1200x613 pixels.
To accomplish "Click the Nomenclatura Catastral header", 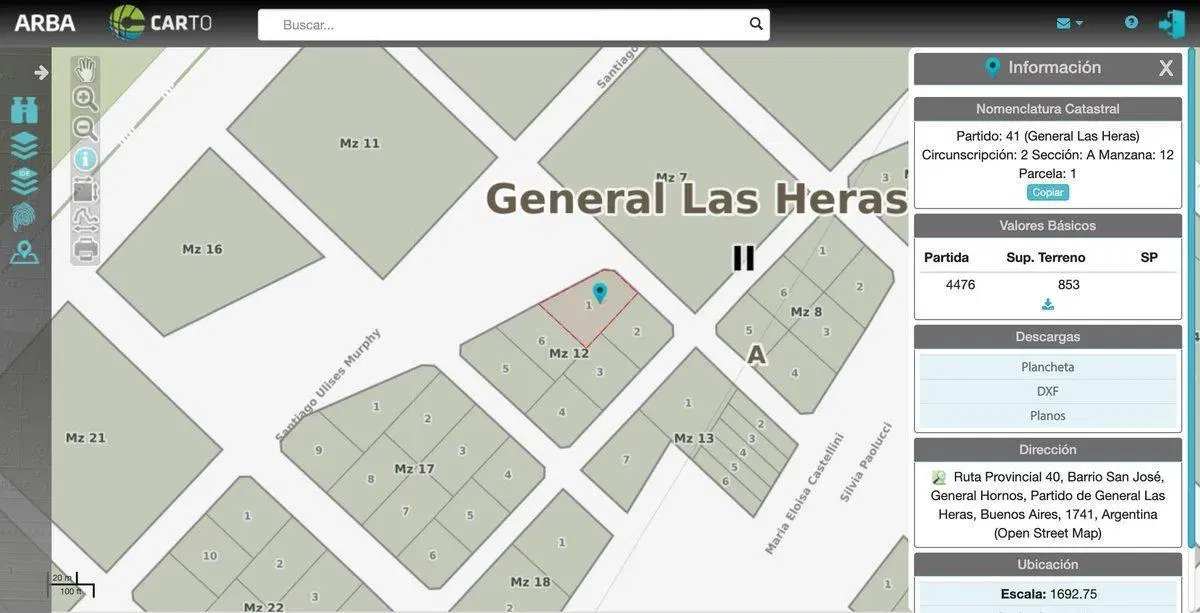I will tap(1048, 108).
